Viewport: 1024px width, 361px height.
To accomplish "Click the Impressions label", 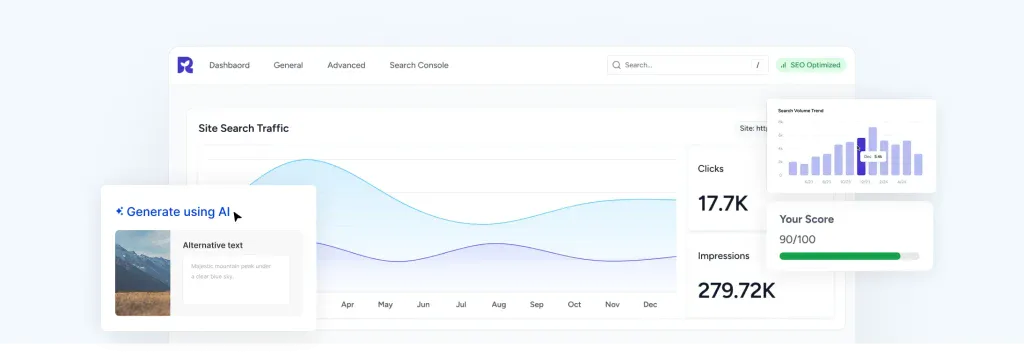I will (x=724, y=256).
